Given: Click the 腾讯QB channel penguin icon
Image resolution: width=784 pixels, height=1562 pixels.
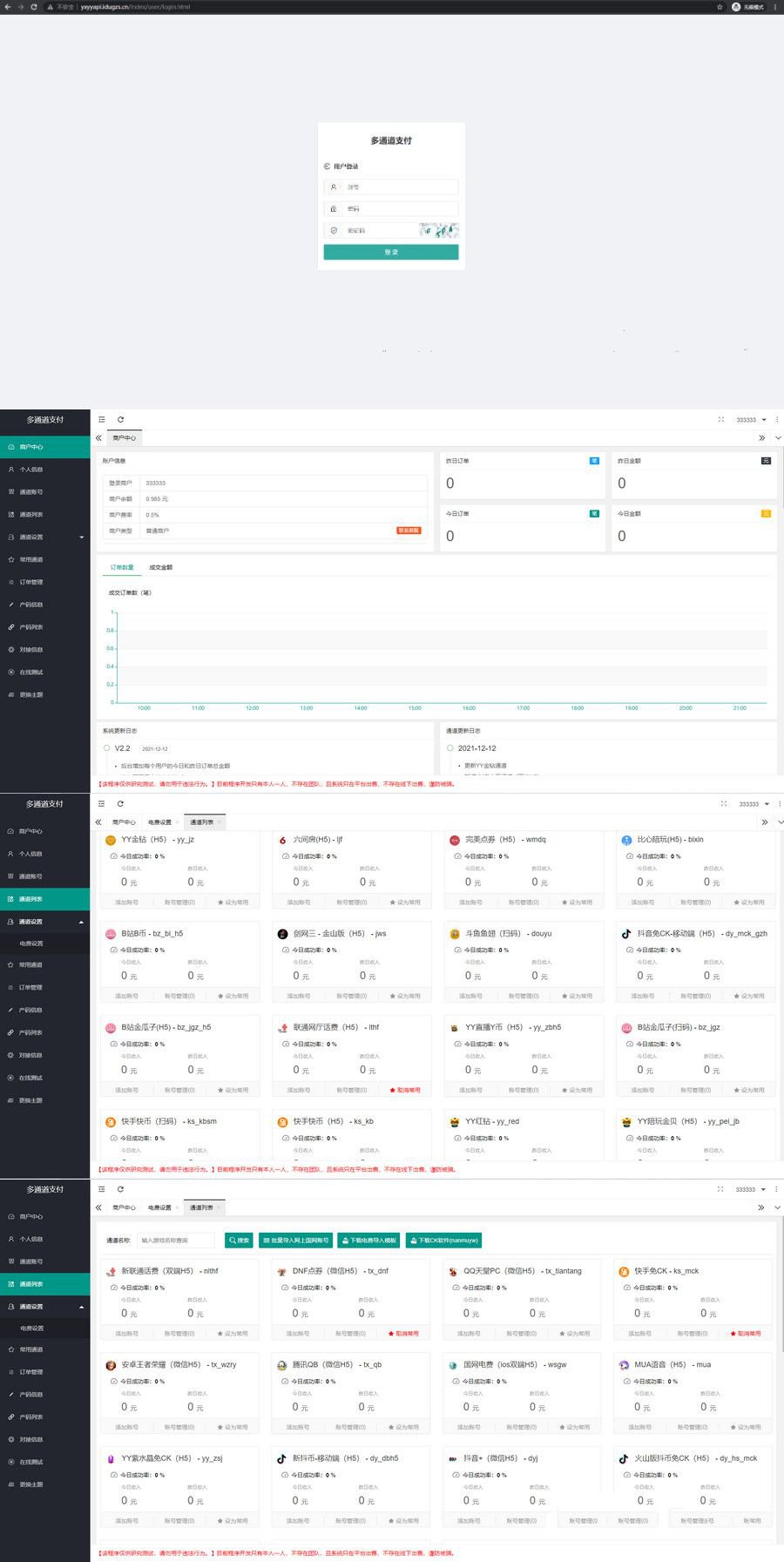Looking at the screenshot, I should (x=282, y=1365).
